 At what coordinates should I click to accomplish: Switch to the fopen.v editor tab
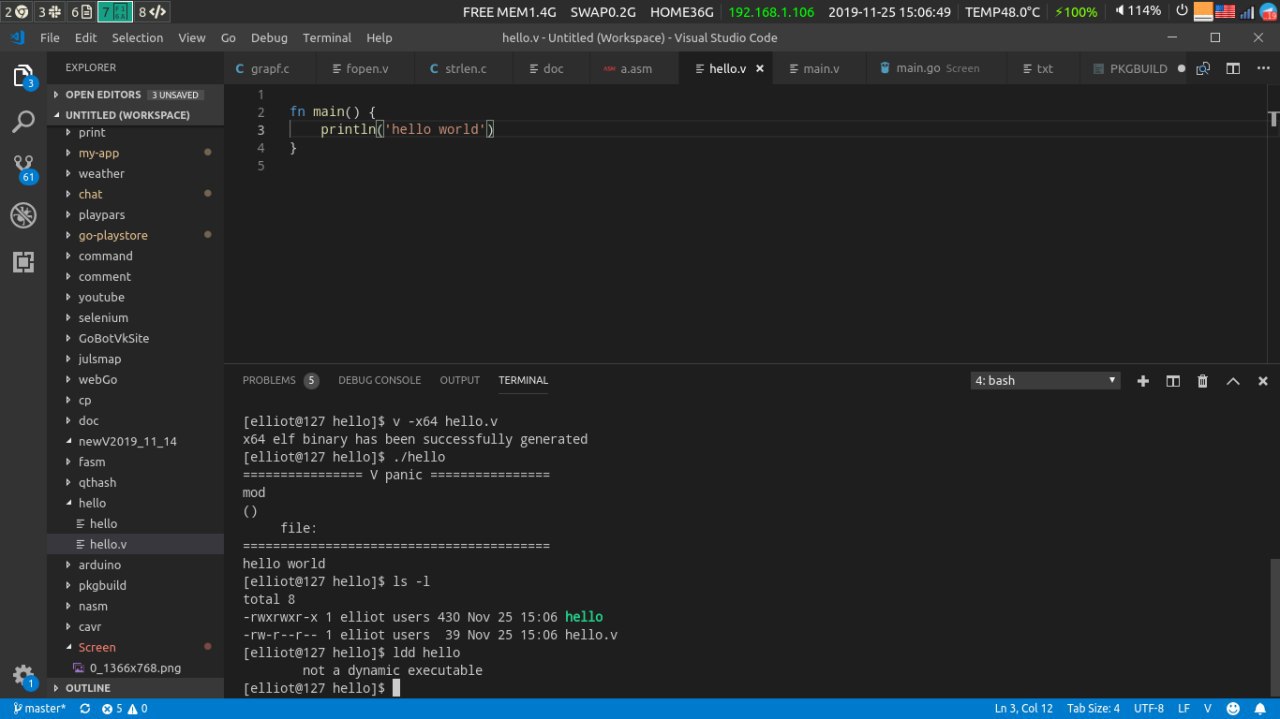coord(366,69)
